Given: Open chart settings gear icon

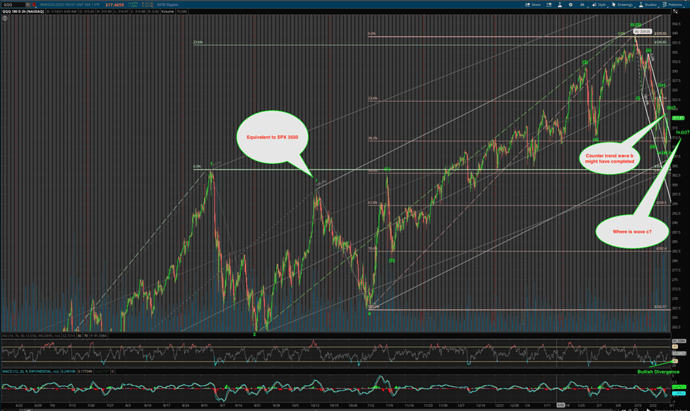Looking at the screenshot, I should coord(570,4).
